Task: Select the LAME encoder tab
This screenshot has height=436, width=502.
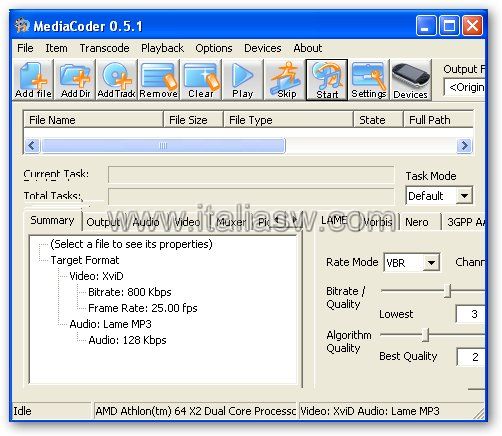Action: [x=334, y=220]
